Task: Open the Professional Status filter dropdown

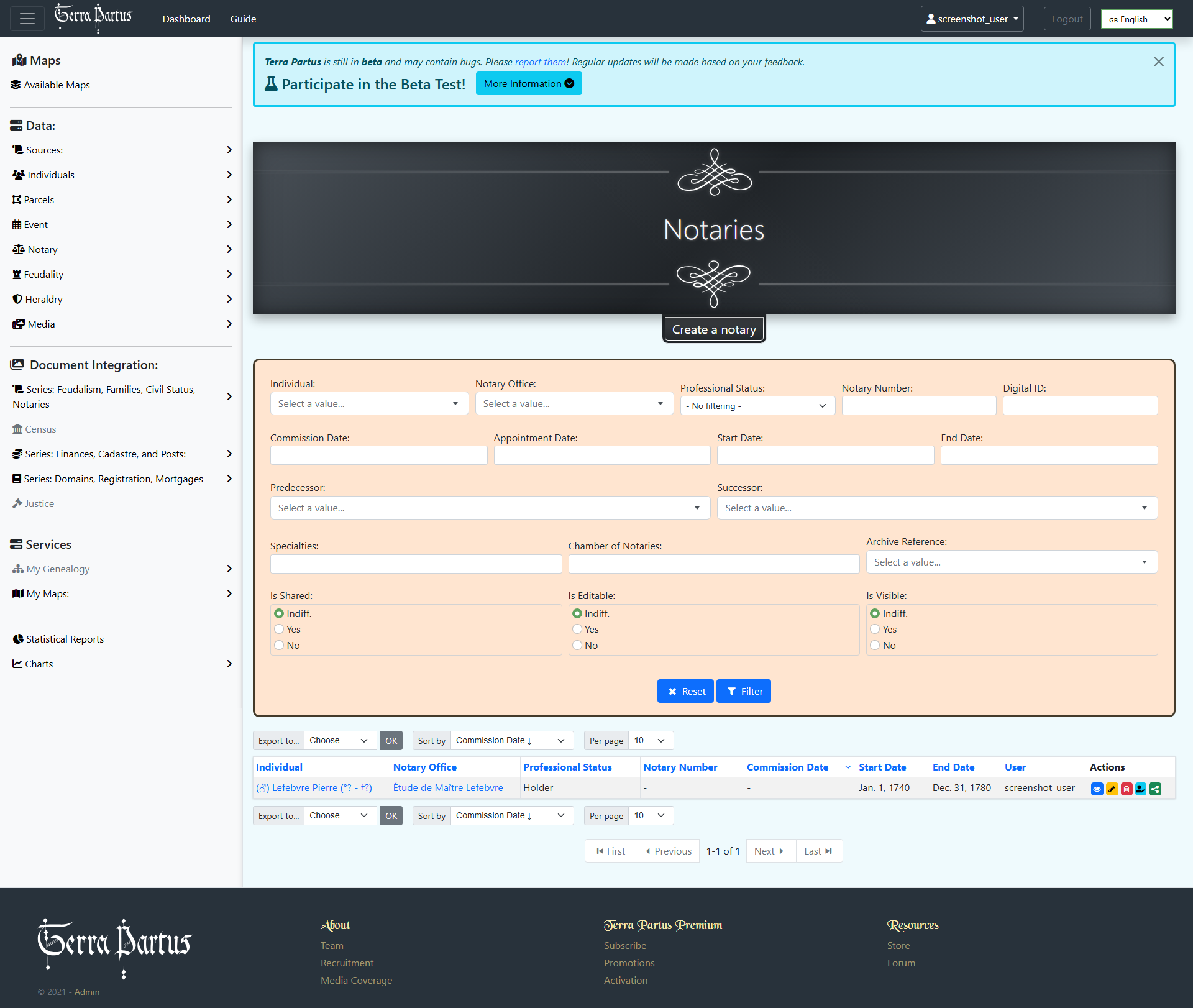Action: pos(757,406)
